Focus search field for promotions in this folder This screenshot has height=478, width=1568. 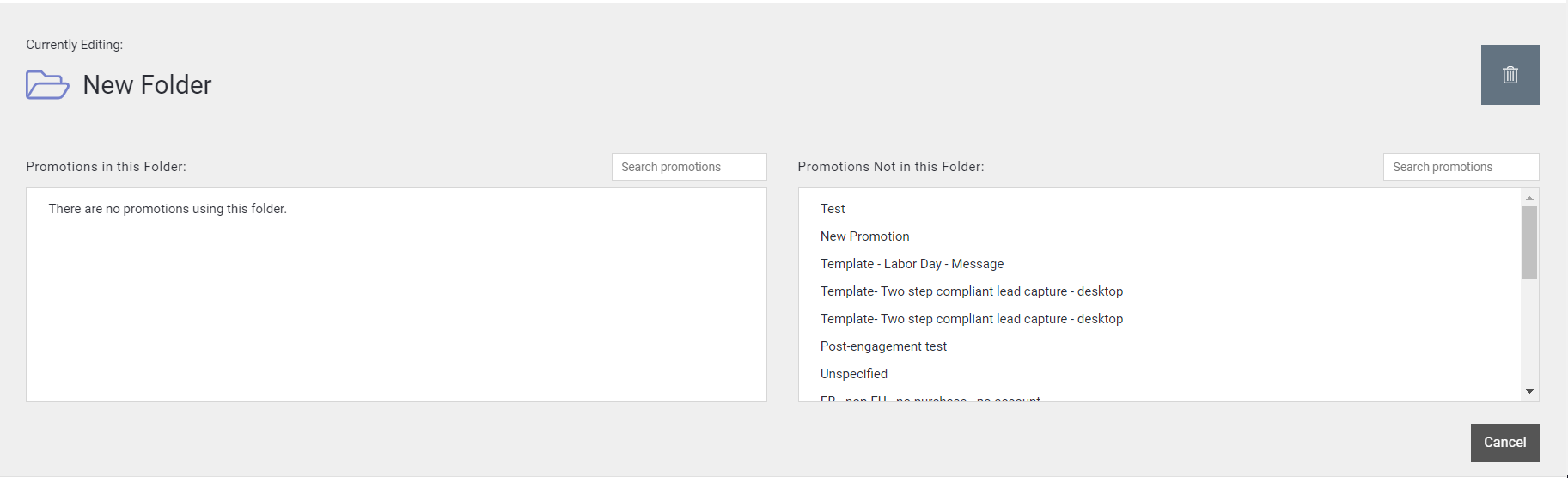coord(688,167)
